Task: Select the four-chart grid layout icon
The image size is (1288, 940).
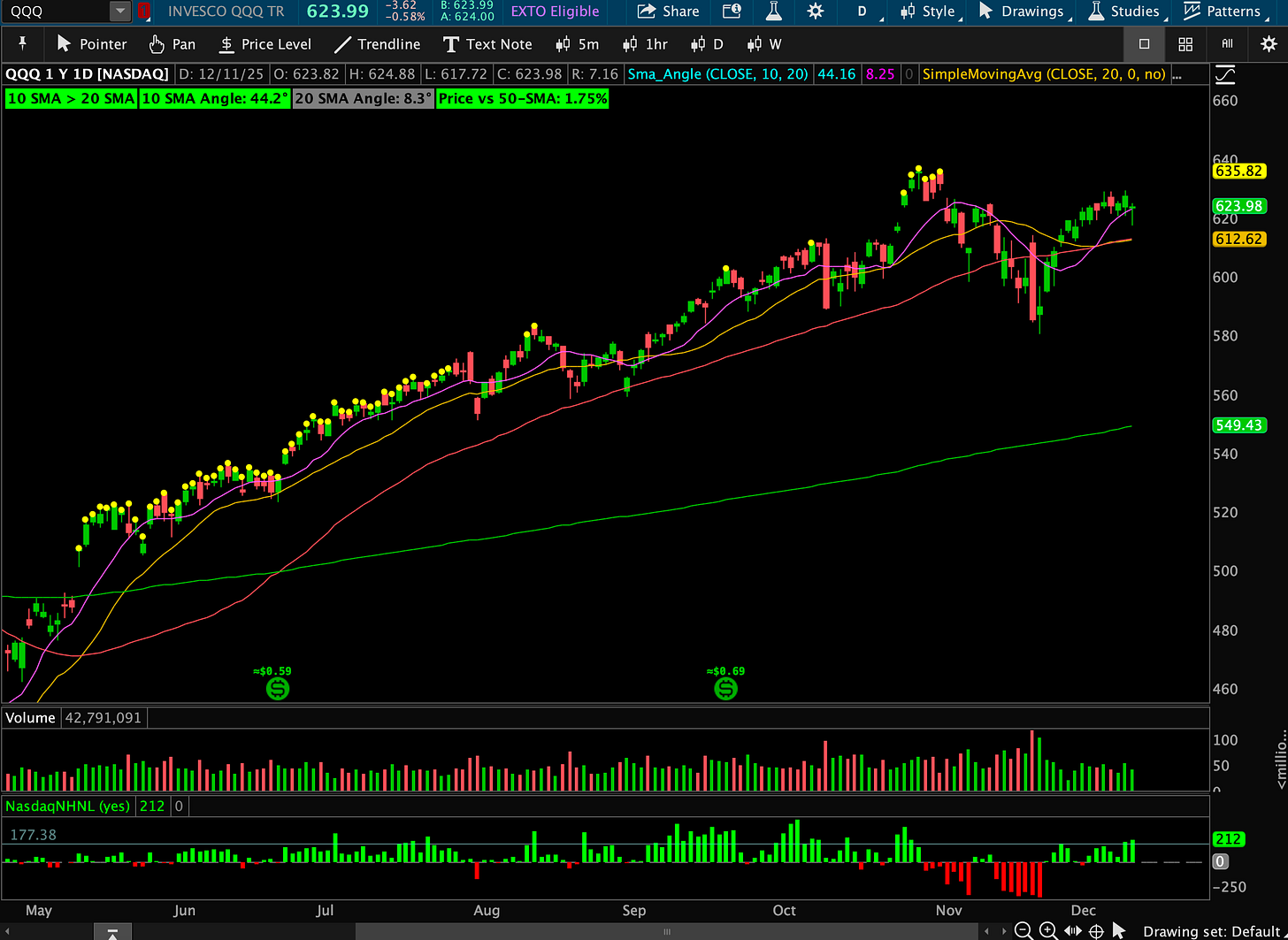Action: pos(1185,43)
